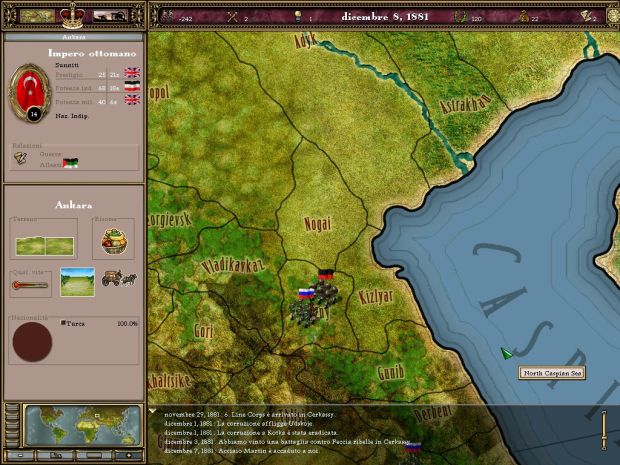Click the British flag on military power row
Image resolution: width=620 pixels, height=465 pixels.
132,100
